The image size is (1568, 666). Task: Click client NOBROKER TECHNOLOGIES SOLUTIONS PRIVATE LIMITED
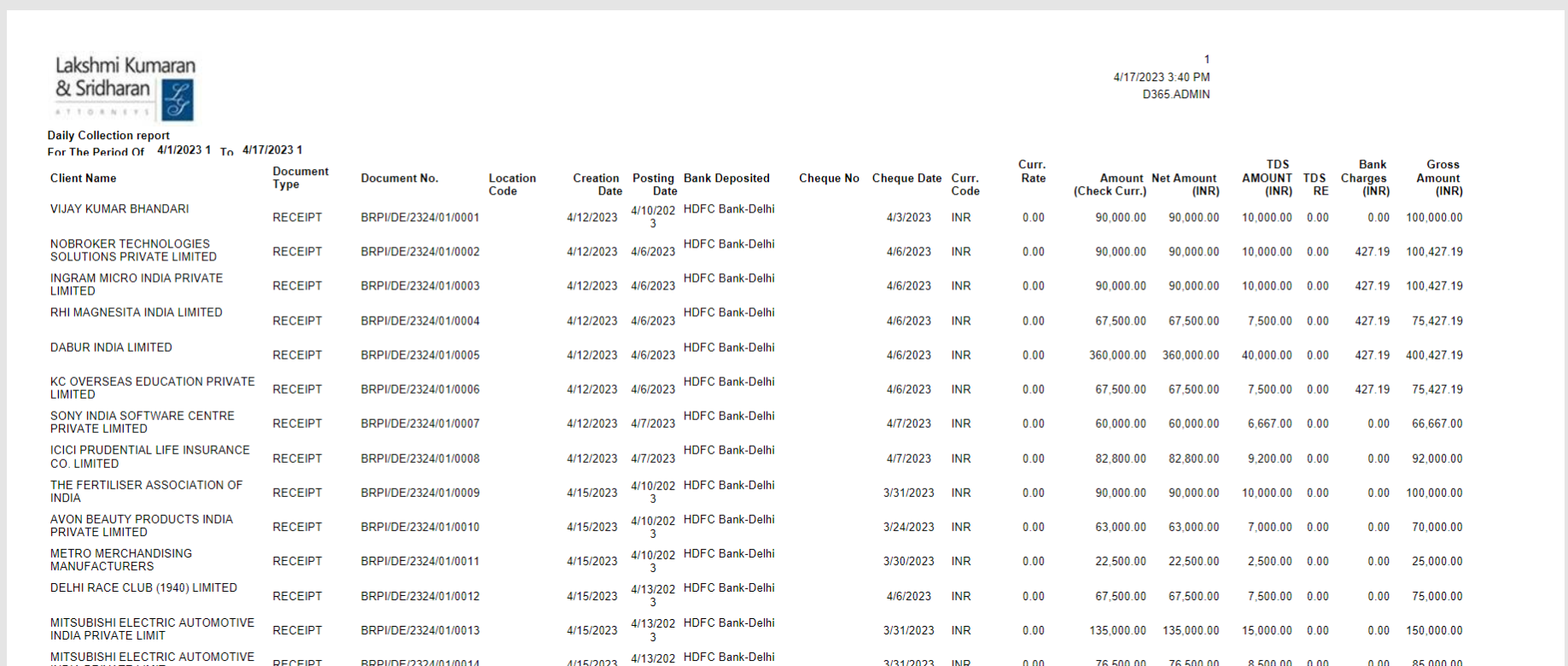133,250
